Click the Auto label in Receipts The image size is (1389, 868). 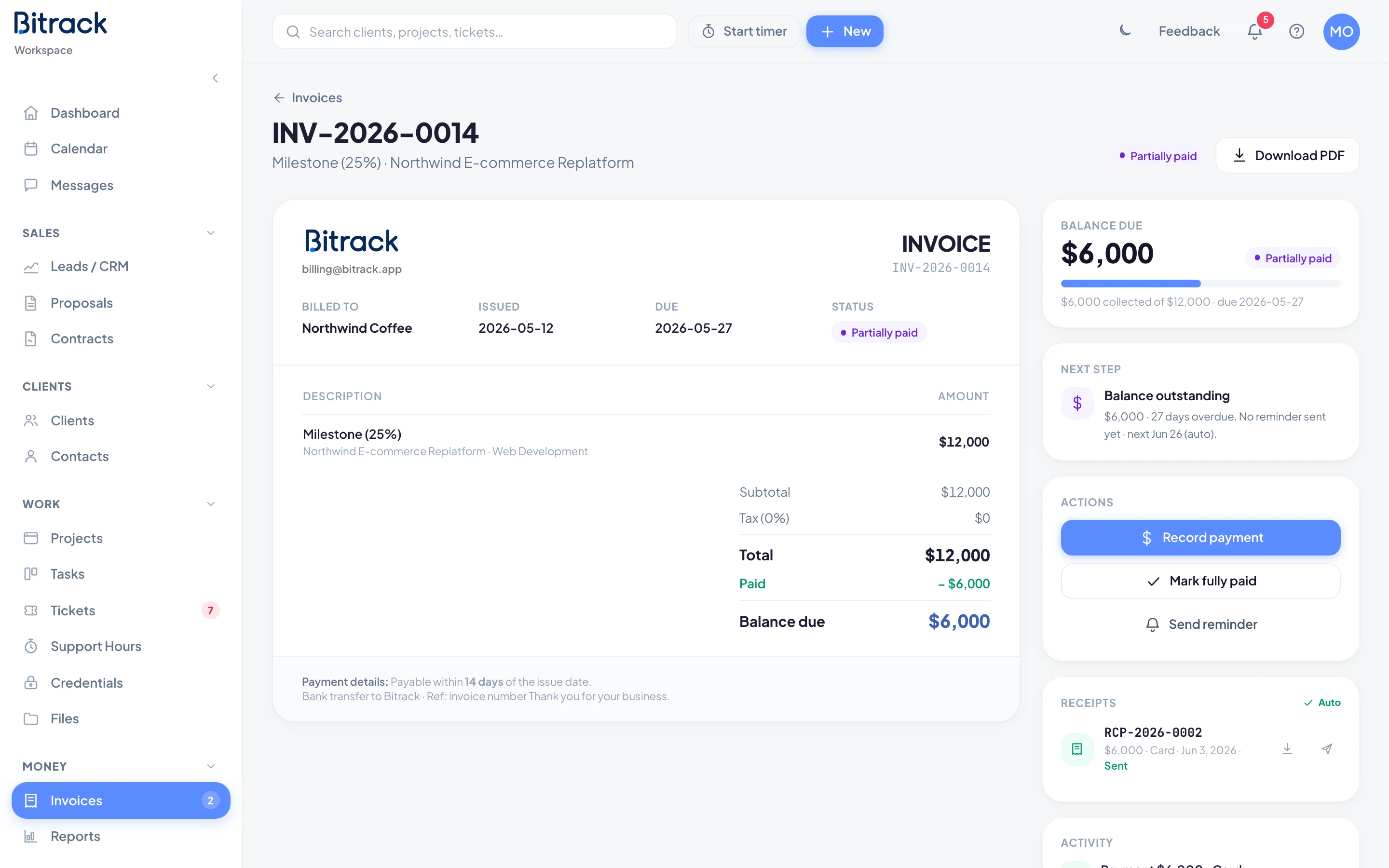tap(1322, 703)
